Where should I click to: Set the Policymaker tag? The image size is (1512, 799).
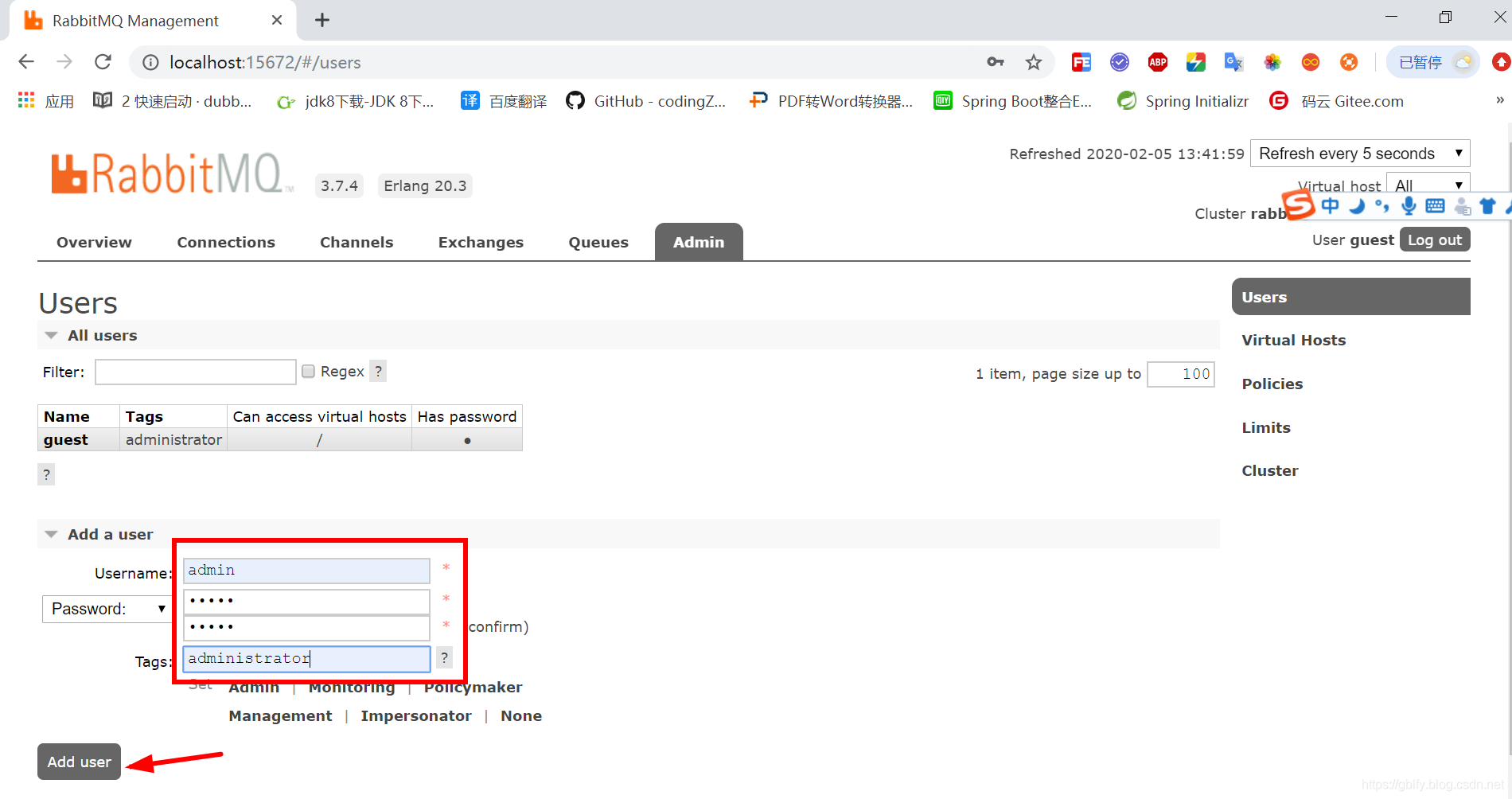(473, 688)
